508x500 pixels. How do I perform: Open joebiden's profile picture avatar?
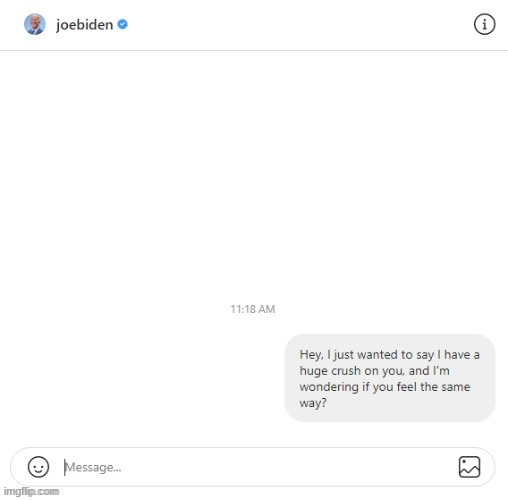click(x=35, y=24)
